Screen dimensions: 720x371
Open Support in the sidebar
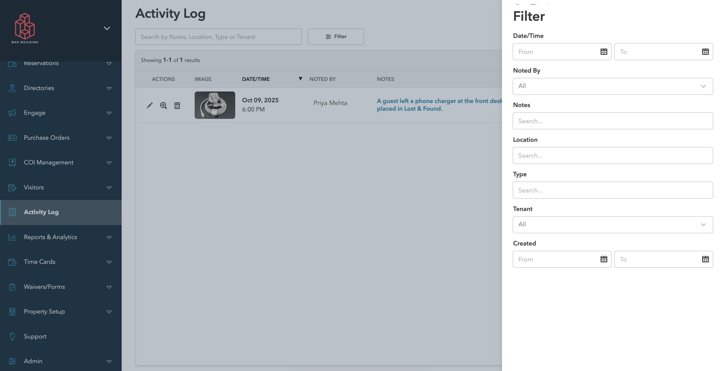(61, 337)
